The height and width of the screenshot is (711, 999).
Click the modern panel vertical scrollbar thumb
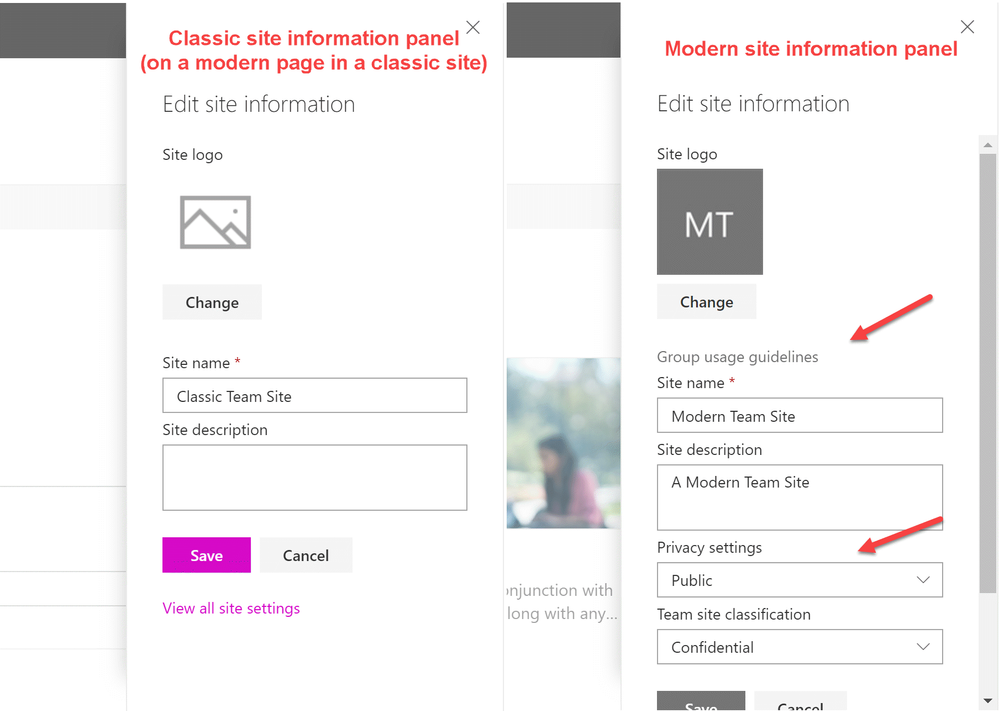pos(988,373)
